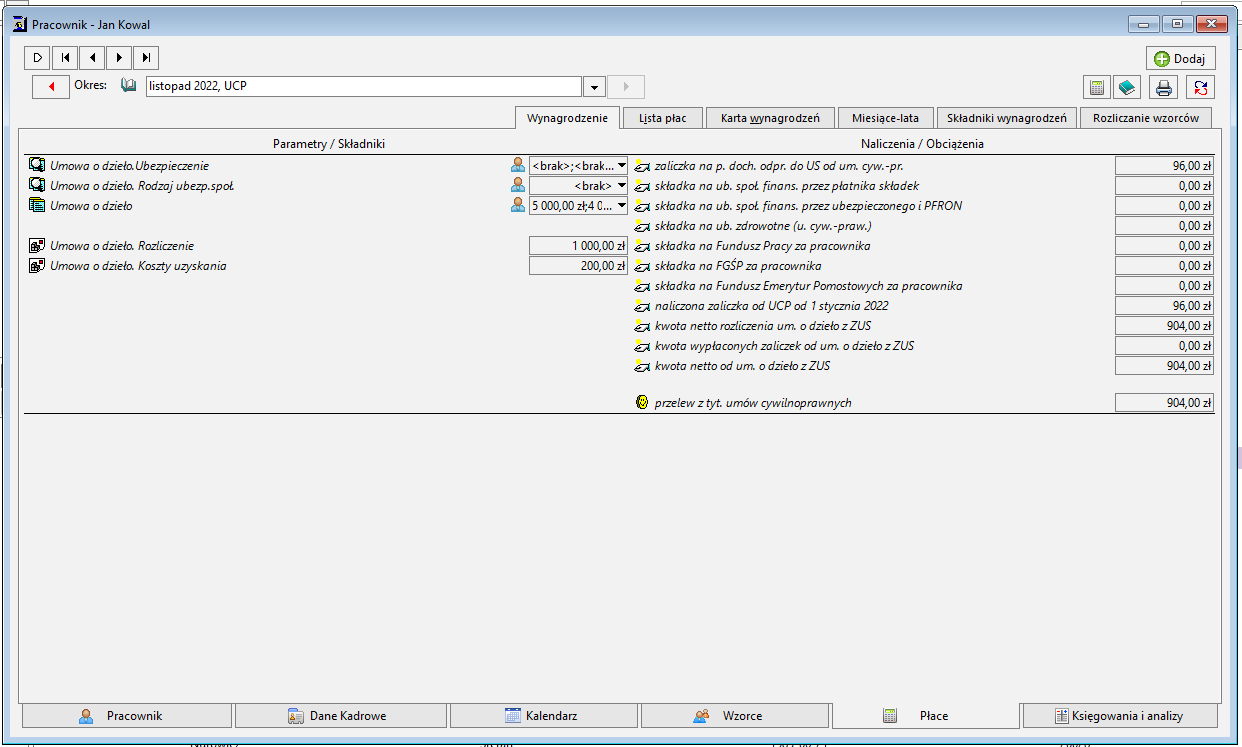This screenshot has width=1242, height=747.
Task: Click person icon next to Umowa o dzieło.Ubezpieczenie
Action: (518, 165)
